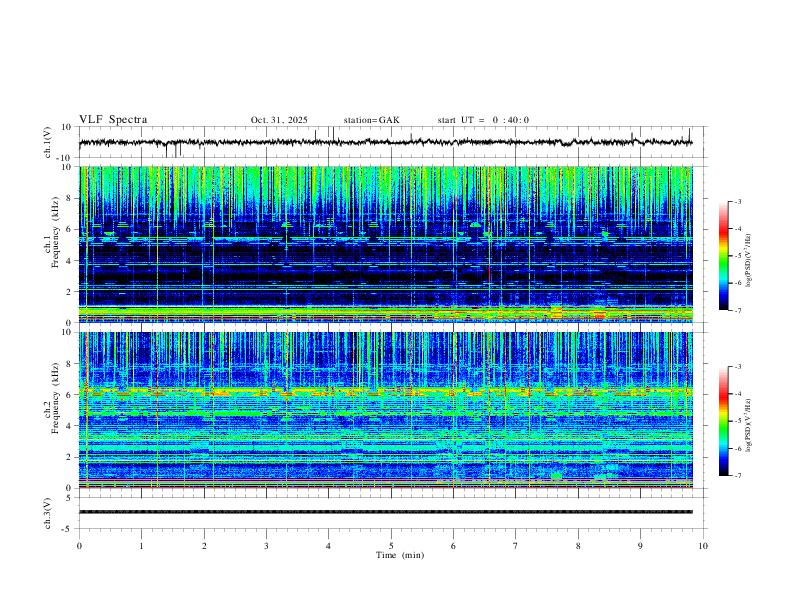Click the ch.3(V) black trace band

(386, 512)
